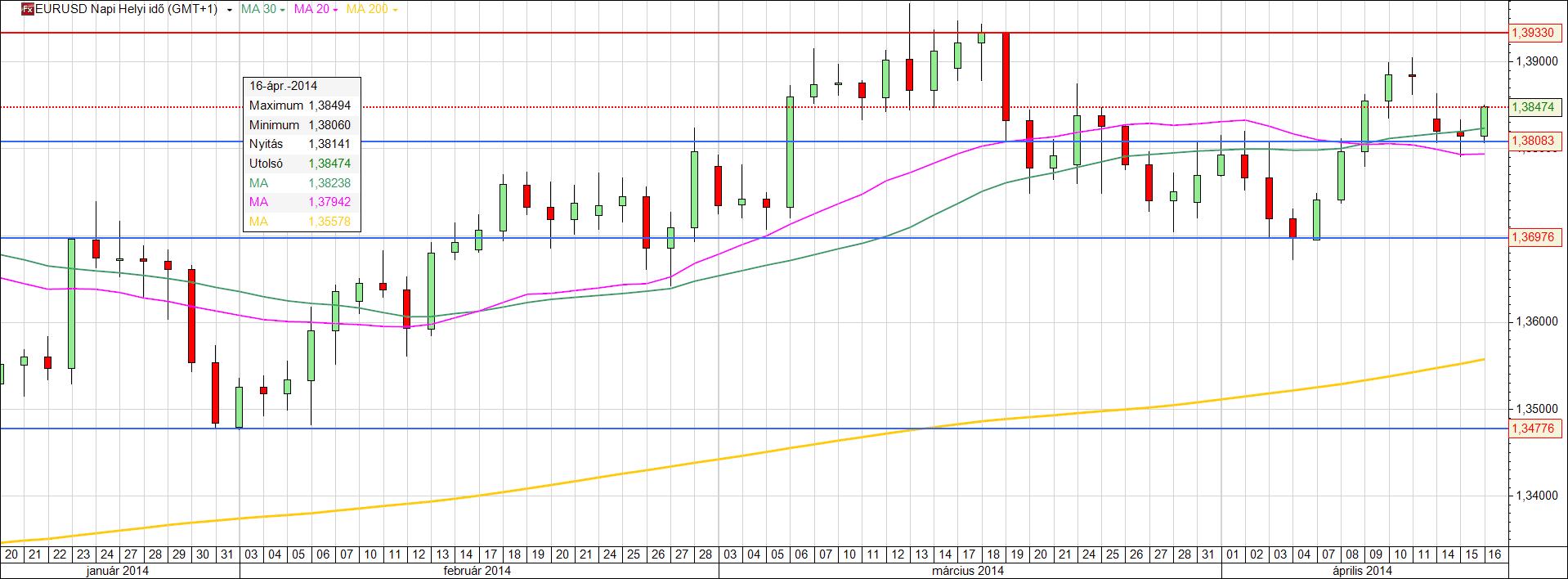Image resolution: width=1568 pixels, height=579 pixels.
Task: Click the 1,35000 price axis tick
Action: pyautogui.click(x=1536, y=408)
